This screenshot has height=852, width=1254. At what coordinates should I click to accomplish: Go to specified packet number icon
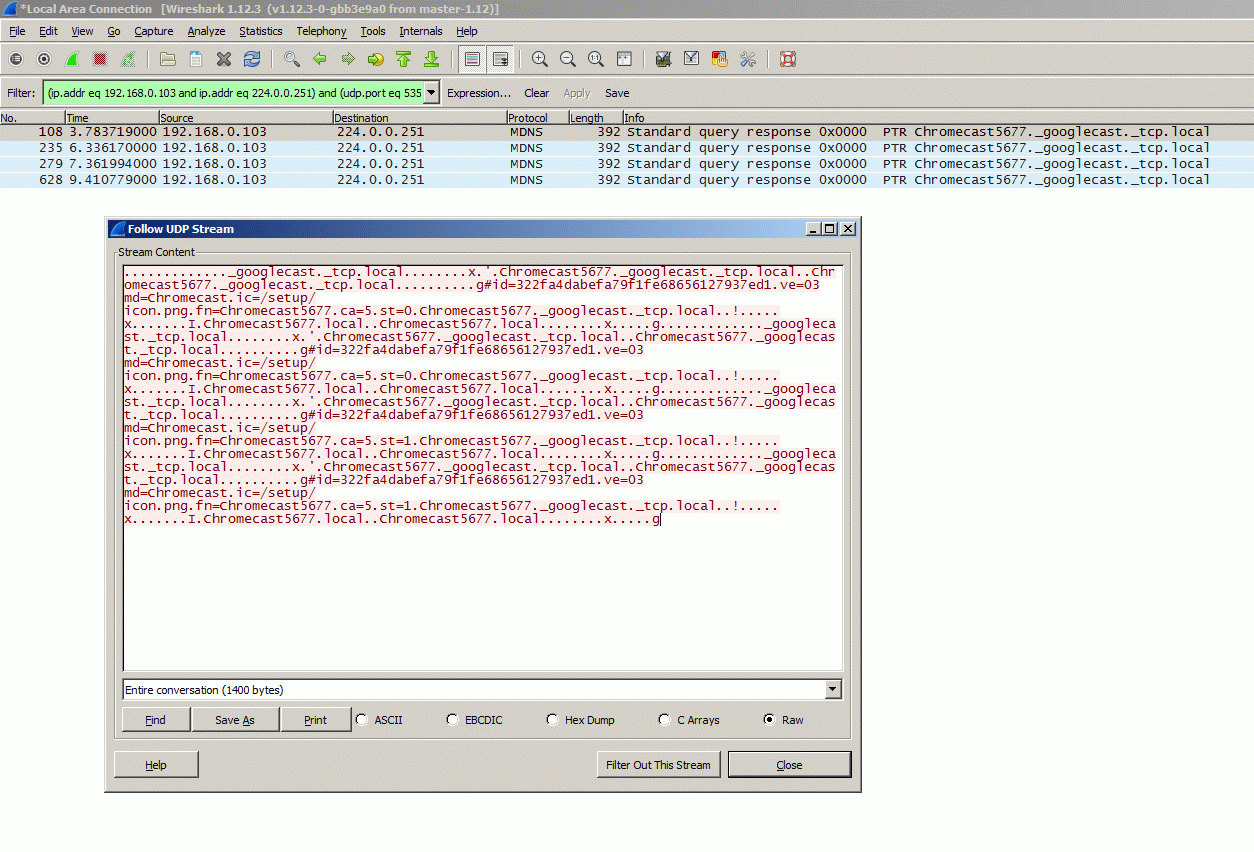pyautogui.click(x=376, y=59)
